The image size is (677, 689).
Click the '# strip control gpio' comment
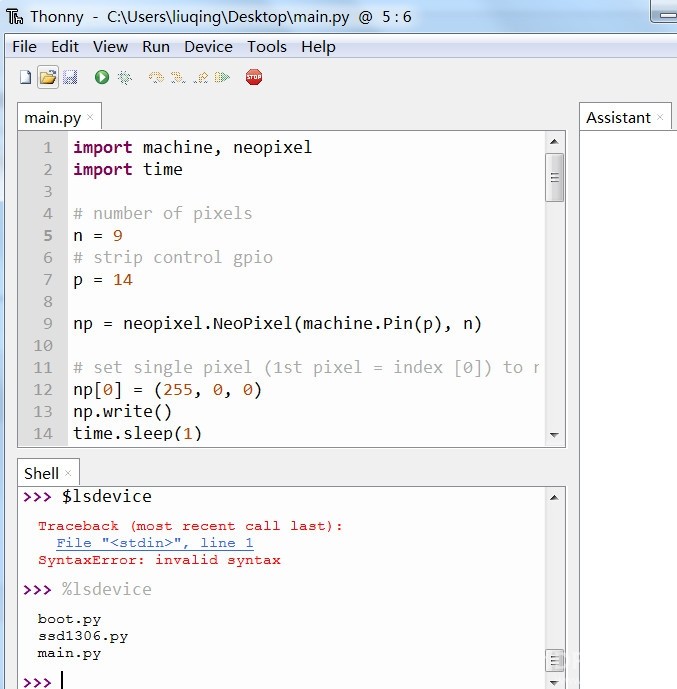(173, 257)
